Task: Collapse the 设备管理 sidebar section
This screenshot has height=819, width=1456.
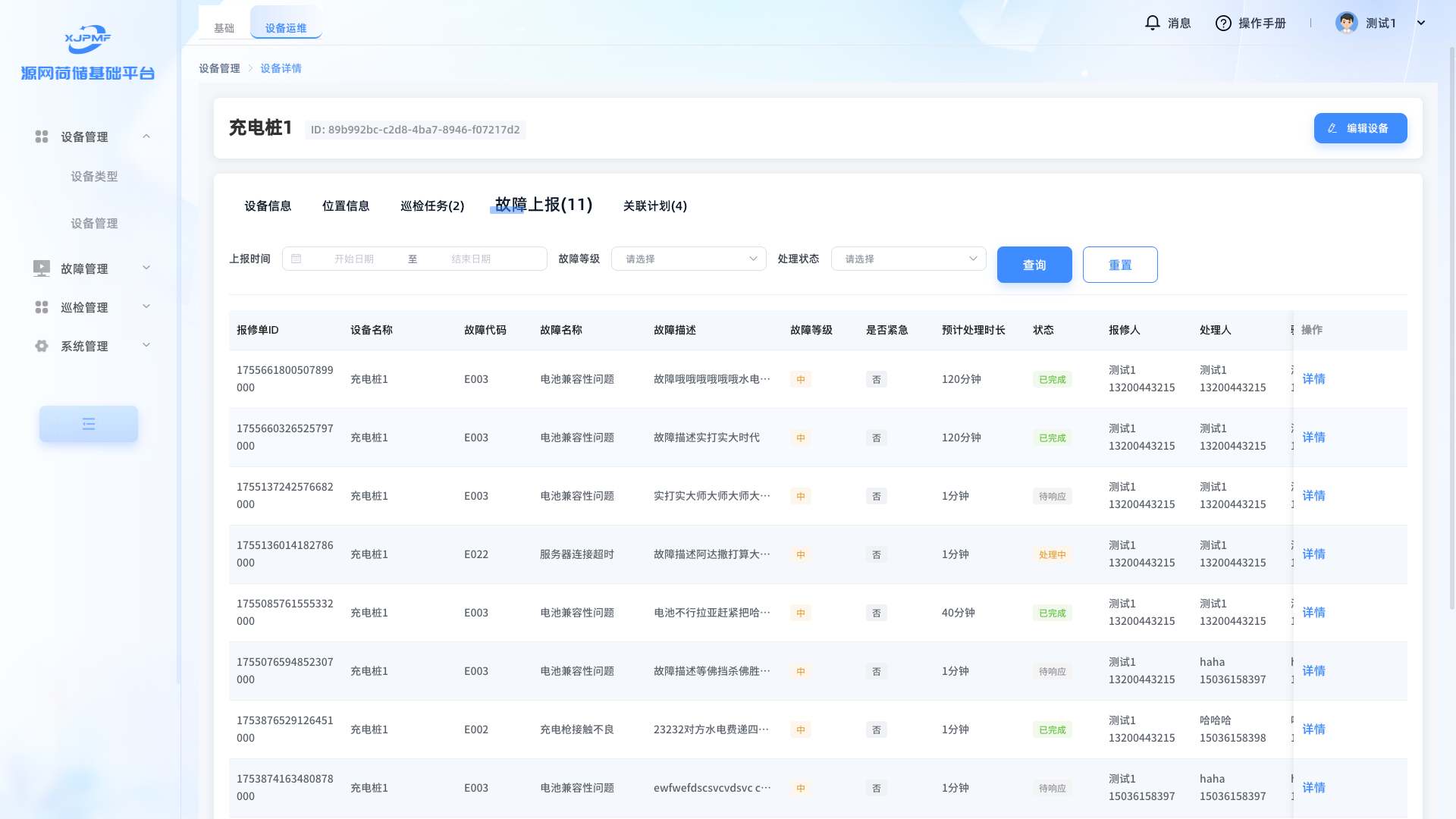Action: (146, 136)
